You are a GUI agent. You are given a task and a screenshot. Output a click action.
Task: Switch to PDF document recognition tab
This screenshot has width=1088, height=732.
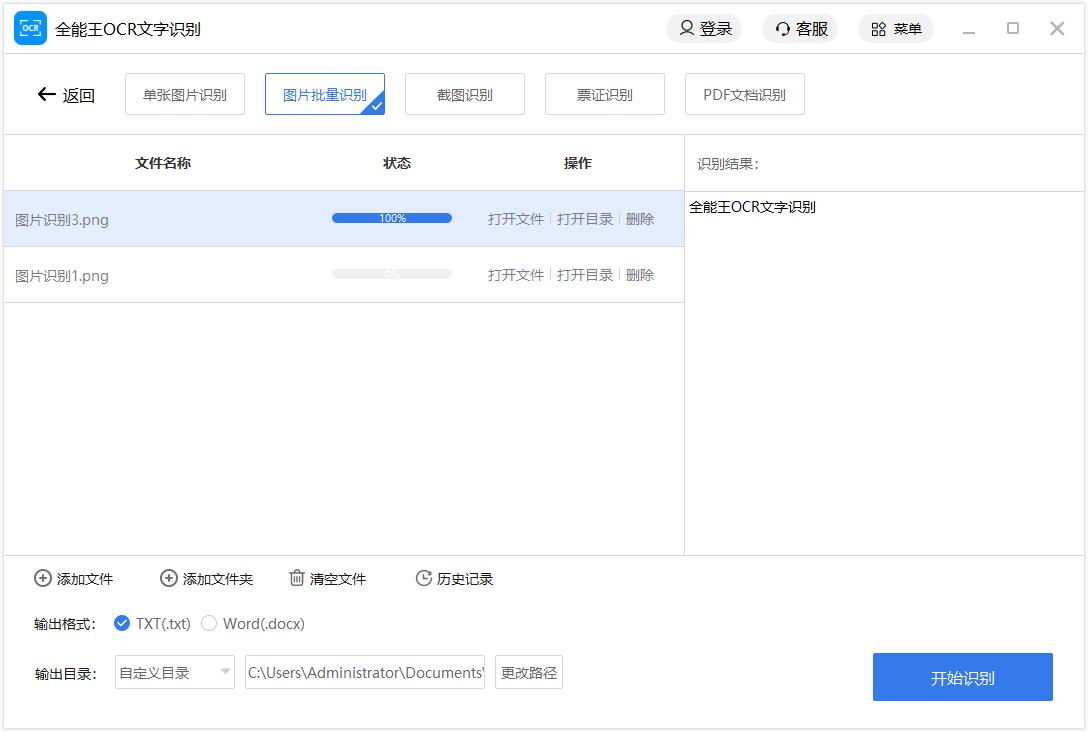point(744,95)
